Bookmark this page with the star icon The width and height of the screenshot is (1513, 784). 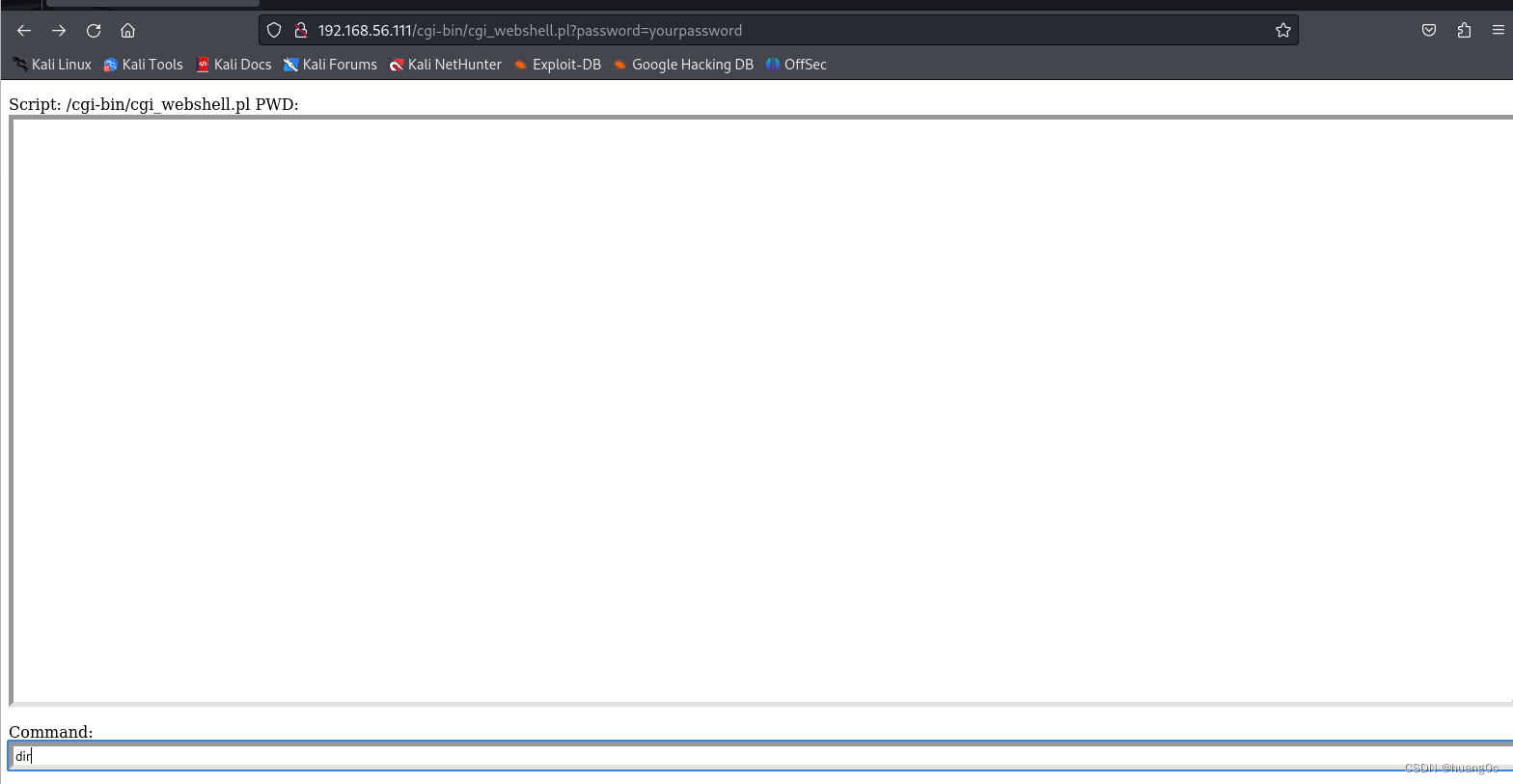pyautogui.click(x=1283, y=31)
